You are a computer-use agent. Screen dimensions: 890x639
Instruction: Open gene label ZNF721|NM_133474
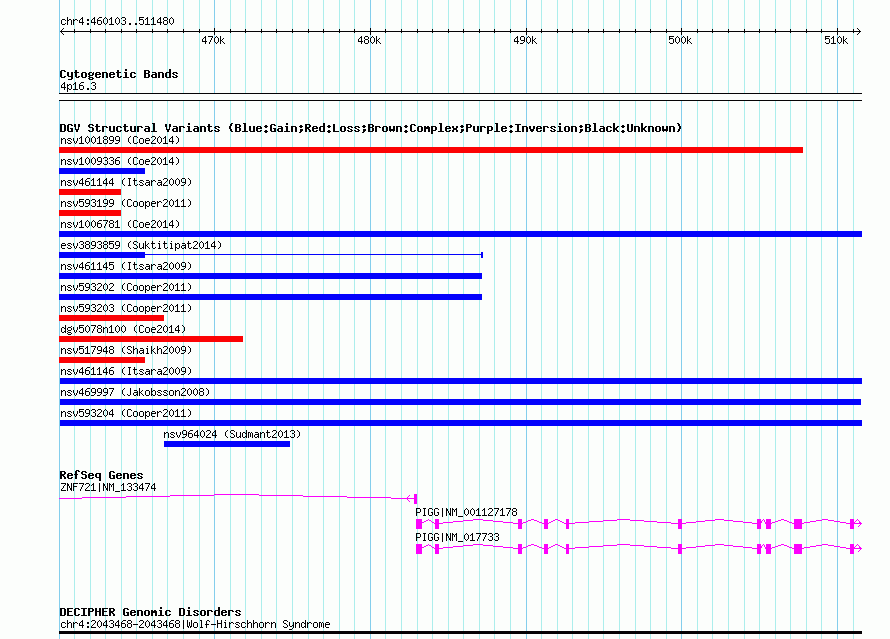coord(108,487)
